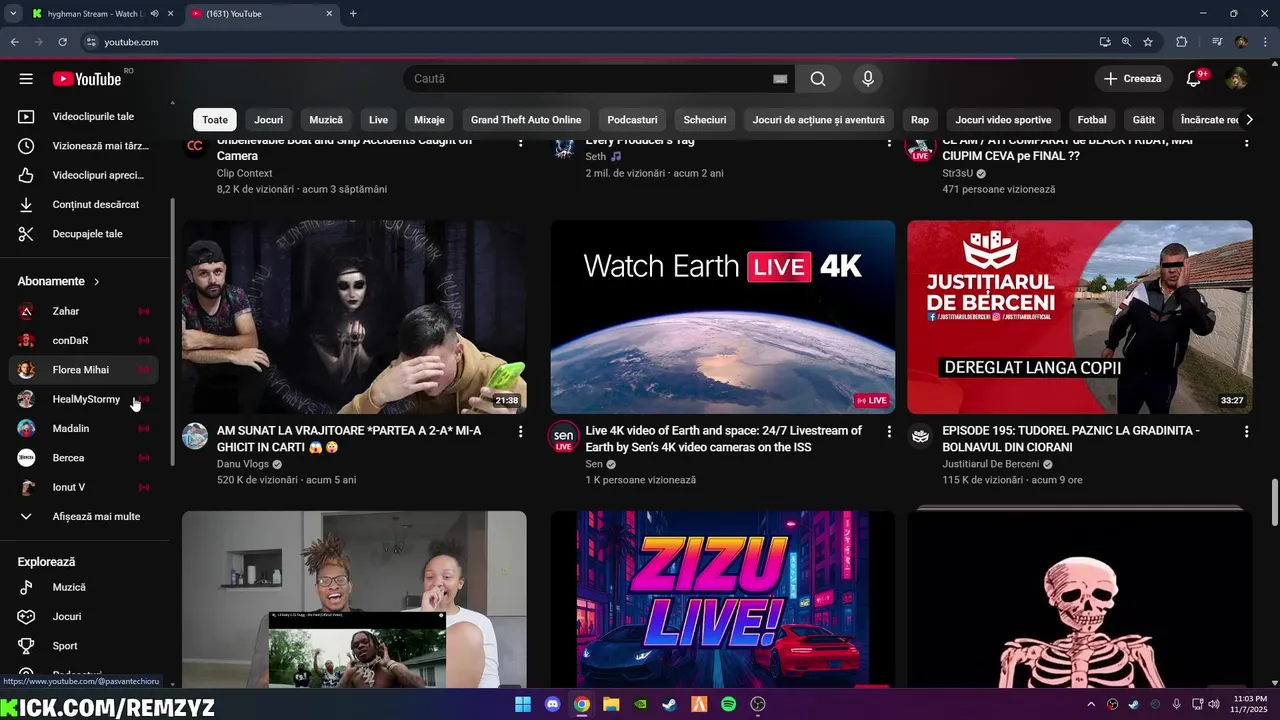
Task: Open Justitiarul De Berceni channel name
Action: pyautogui.click(x=991, y=464)
